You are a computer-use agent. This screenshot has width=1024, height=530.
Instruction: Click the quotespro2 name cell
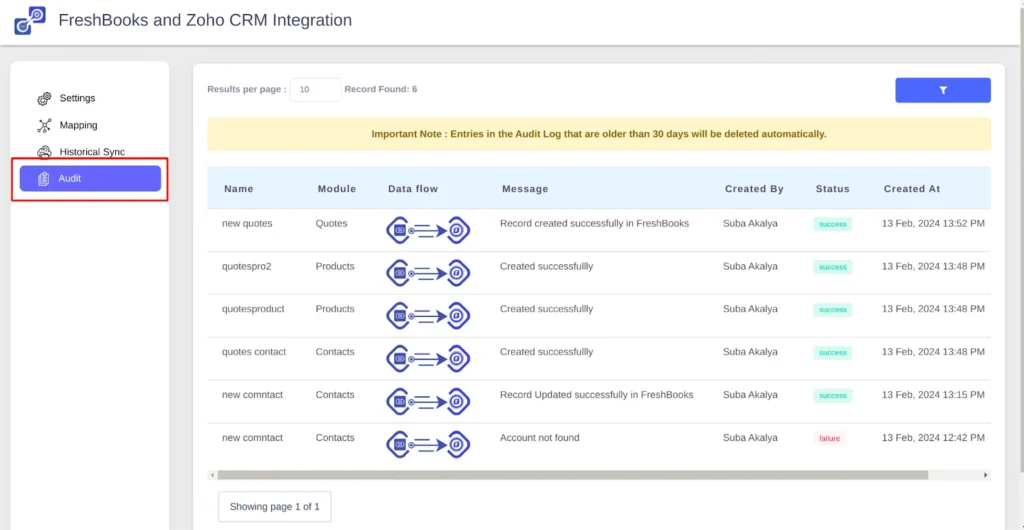point(246,266)
